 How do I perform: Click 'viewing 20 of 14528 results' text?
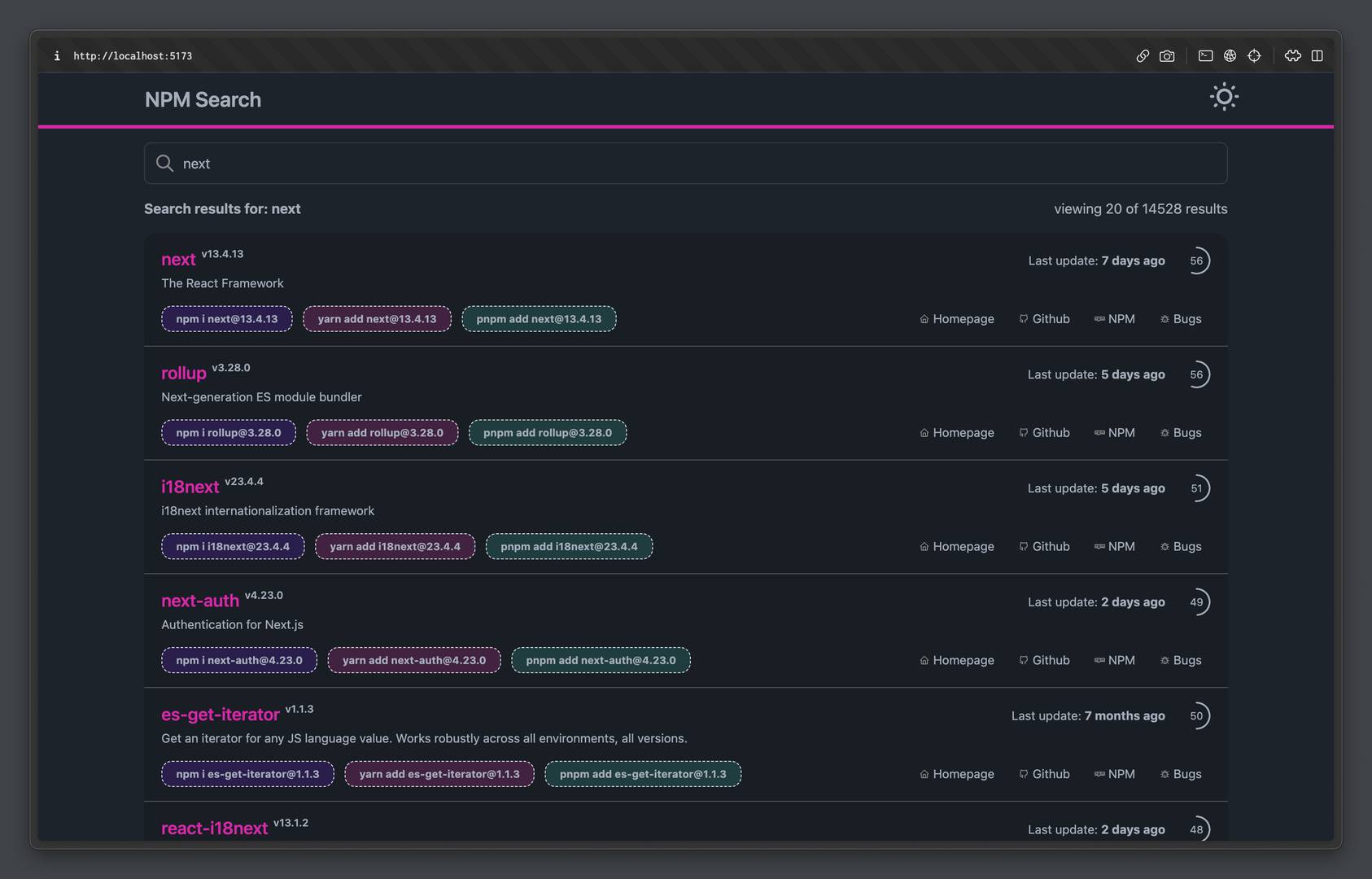pos(1141,208)
